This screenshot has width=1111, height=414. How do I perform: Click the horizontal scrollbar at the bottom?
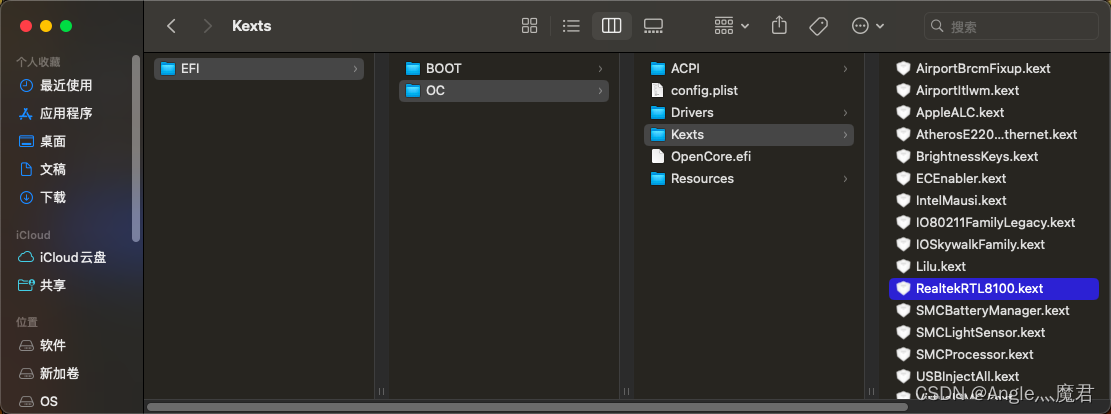point(527,407)
